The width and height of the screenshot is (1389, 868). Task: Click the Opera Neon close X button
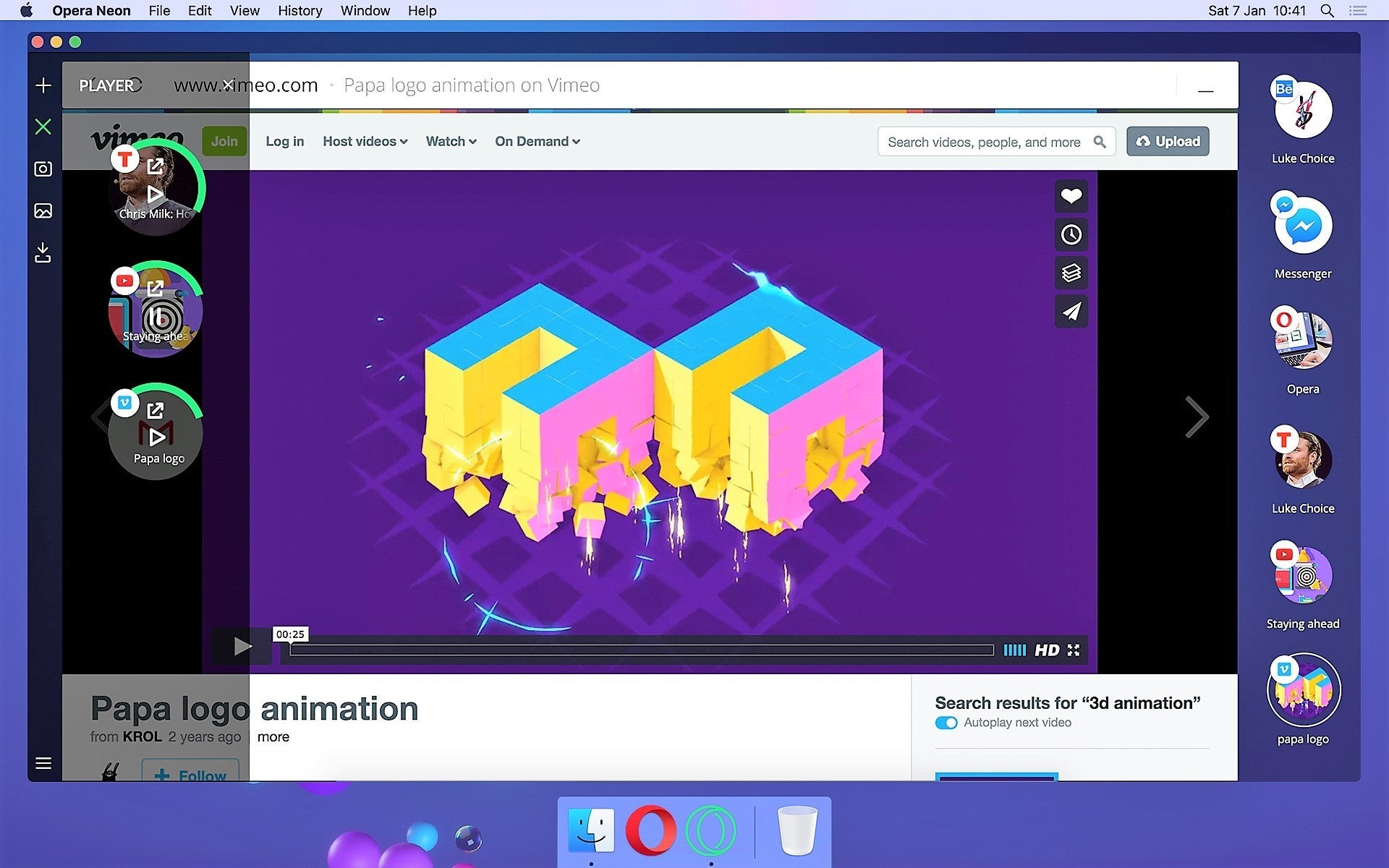44,126
